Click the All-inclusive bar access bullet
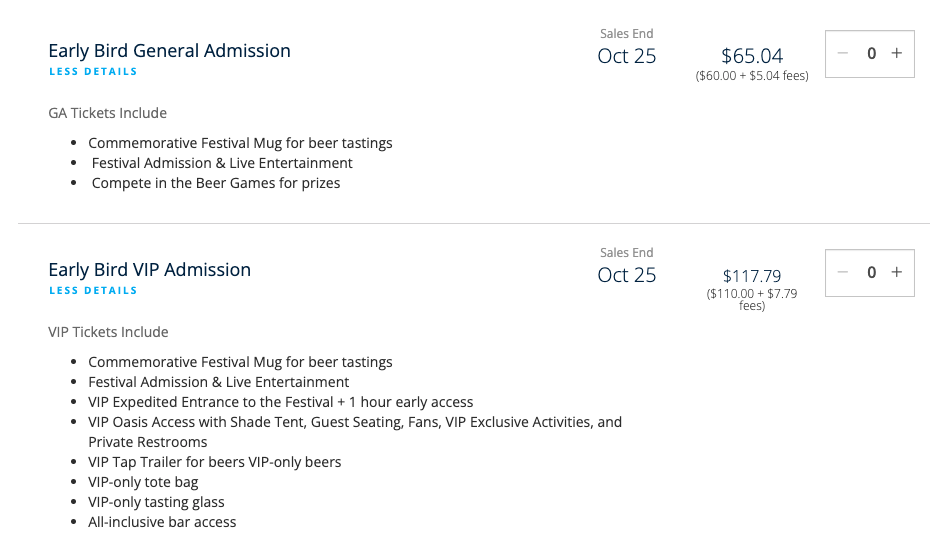This screenshot has height=559, width=948. point(162,522)
